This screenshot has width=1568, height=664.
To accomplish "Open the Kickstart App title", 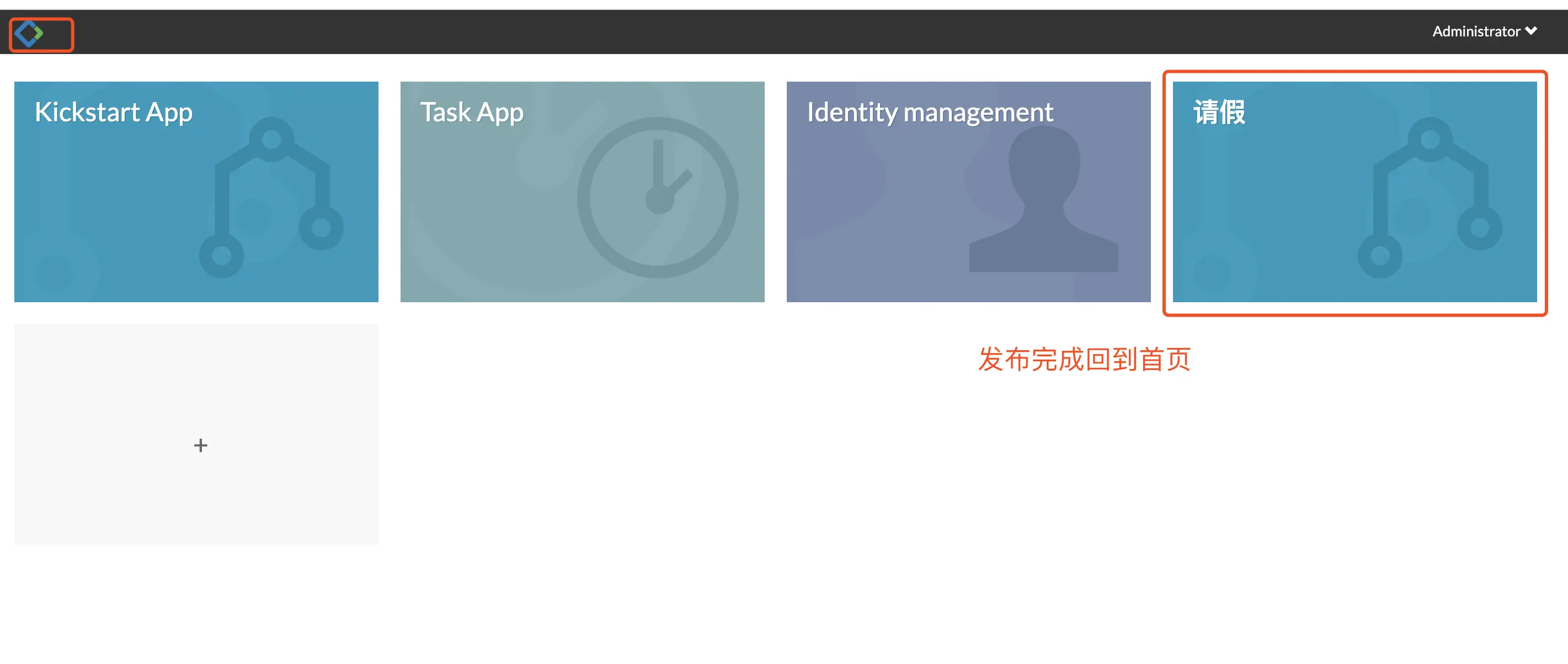I will pyautogui.click(x=113, y=113).
